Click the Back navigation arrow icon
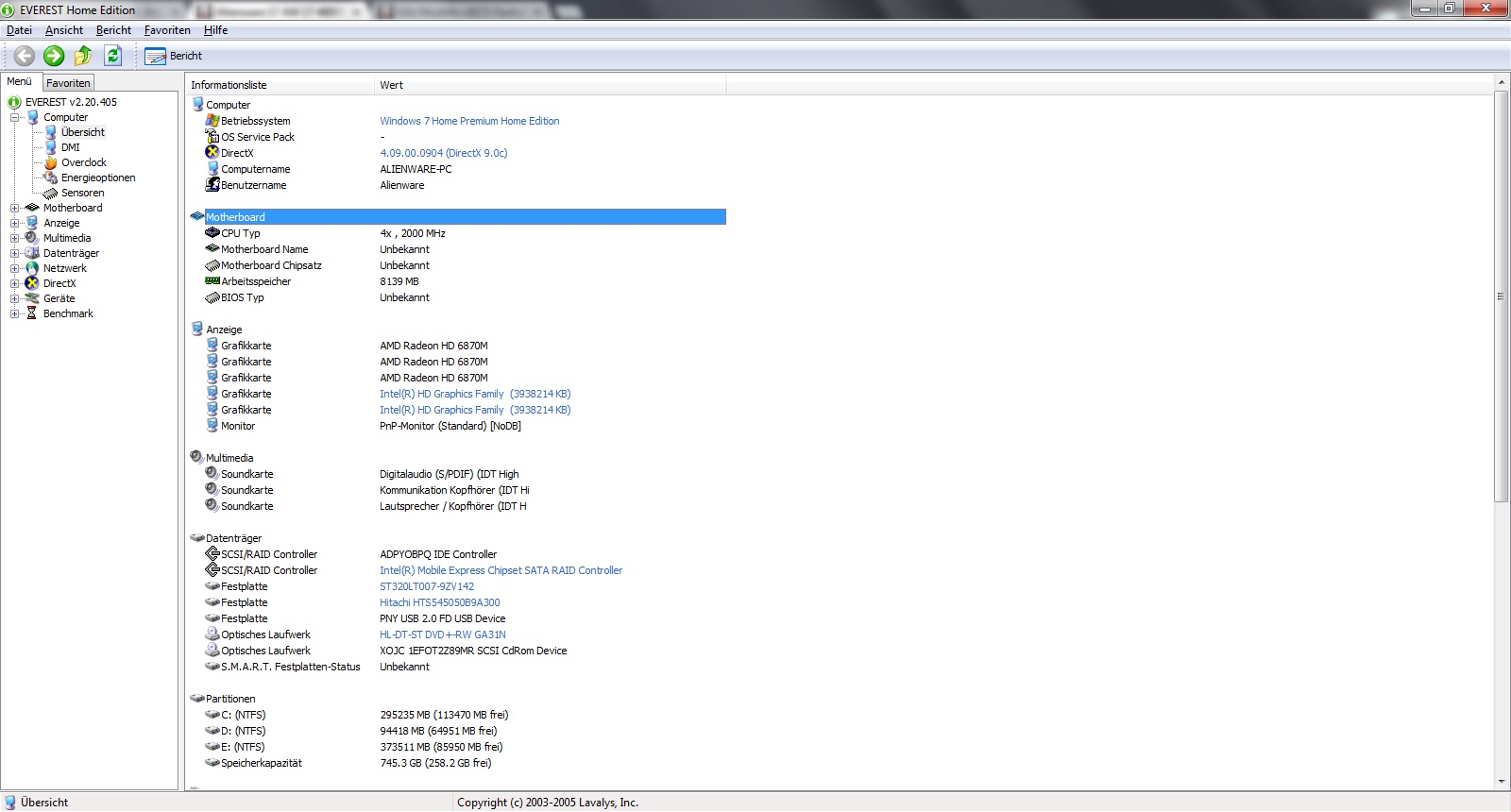 point(25,56)
